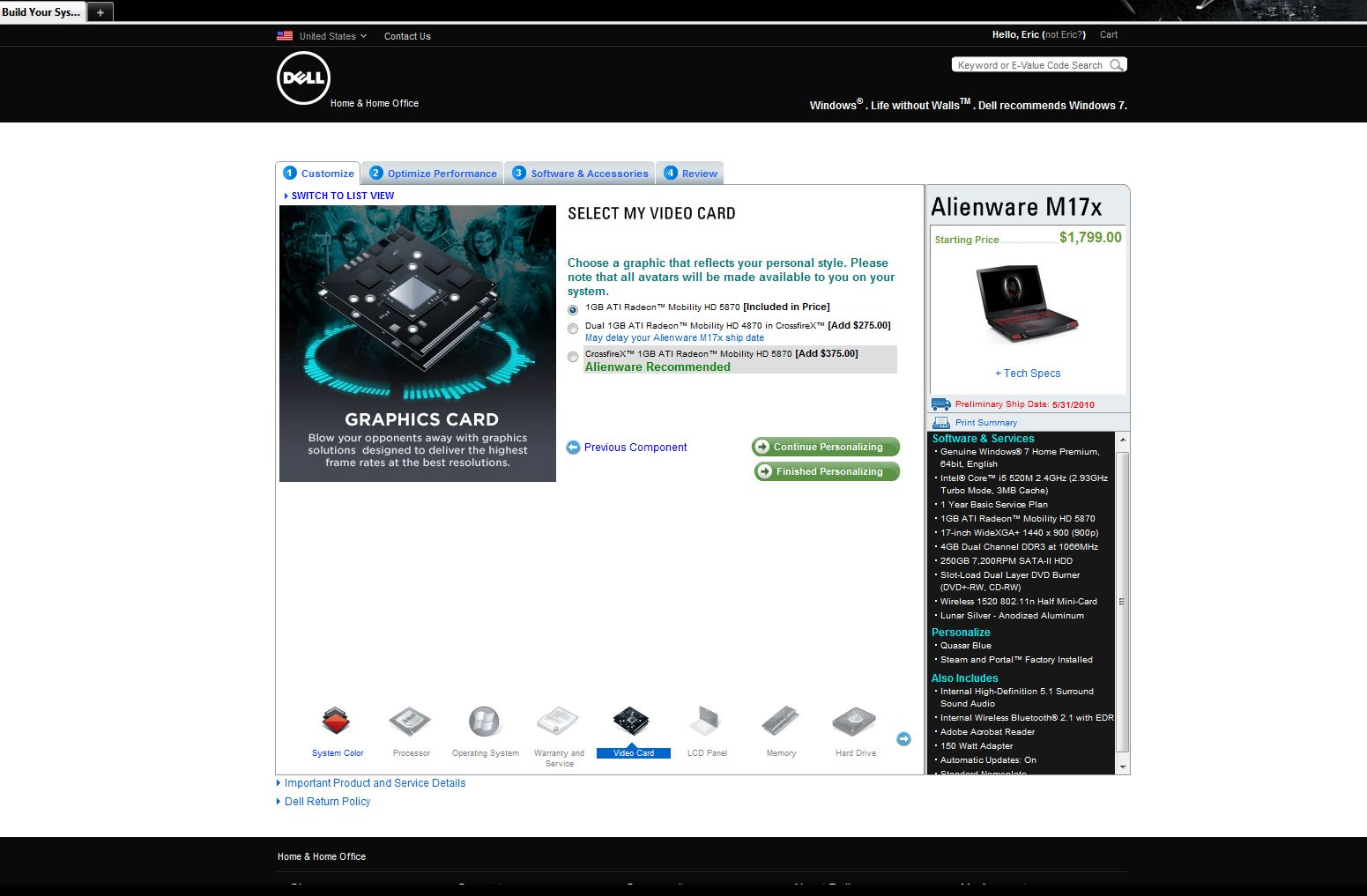The height and width of the screenshot is (896, 1367).
Task: Click the shipping truck icon
Action: (940, 404)
